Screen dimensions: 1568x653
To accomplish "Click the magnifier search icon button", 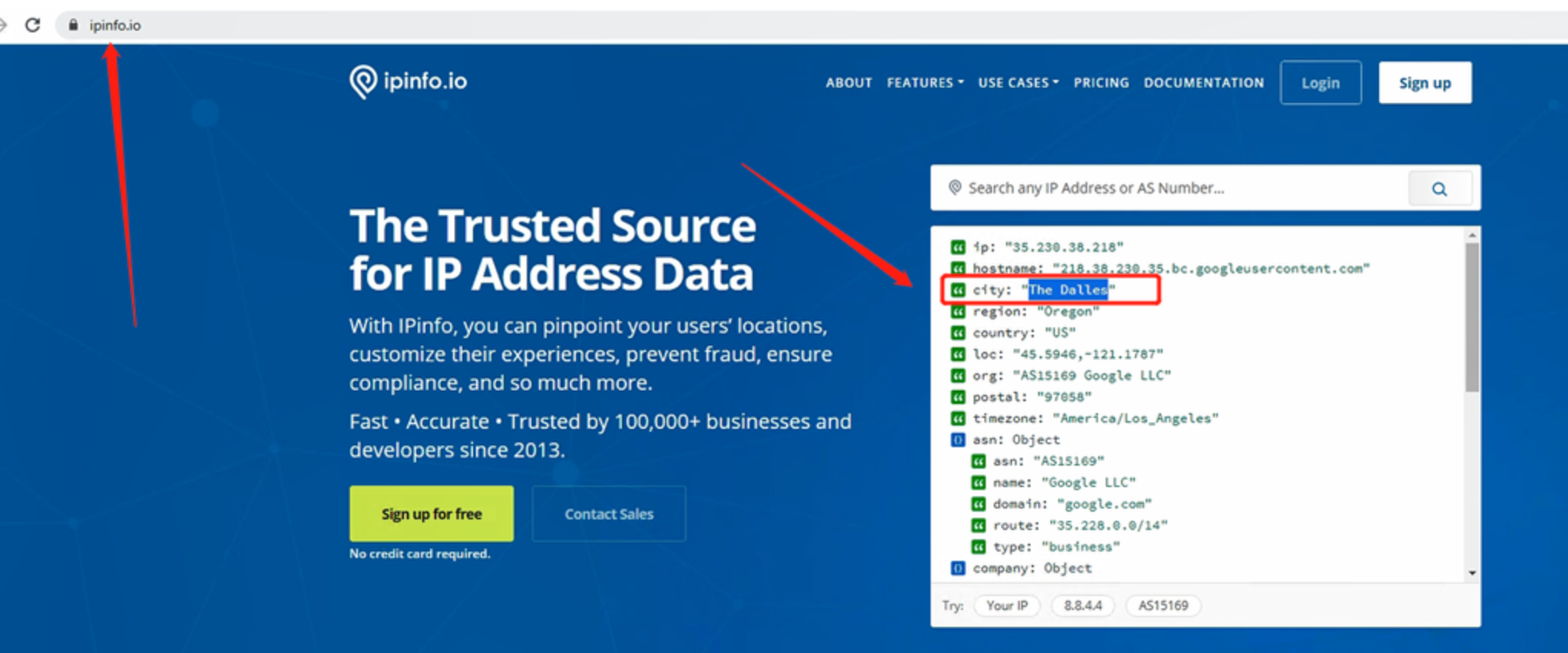I will click(x=1439, y=188).
